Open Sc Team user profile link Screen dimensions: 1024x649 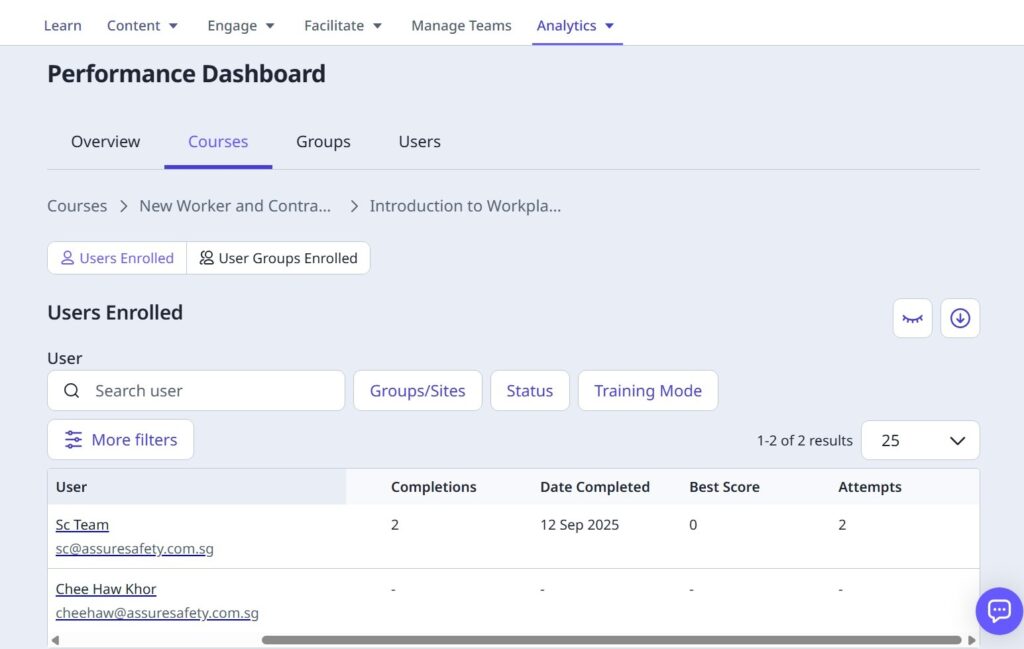click(x=82, y=525)
